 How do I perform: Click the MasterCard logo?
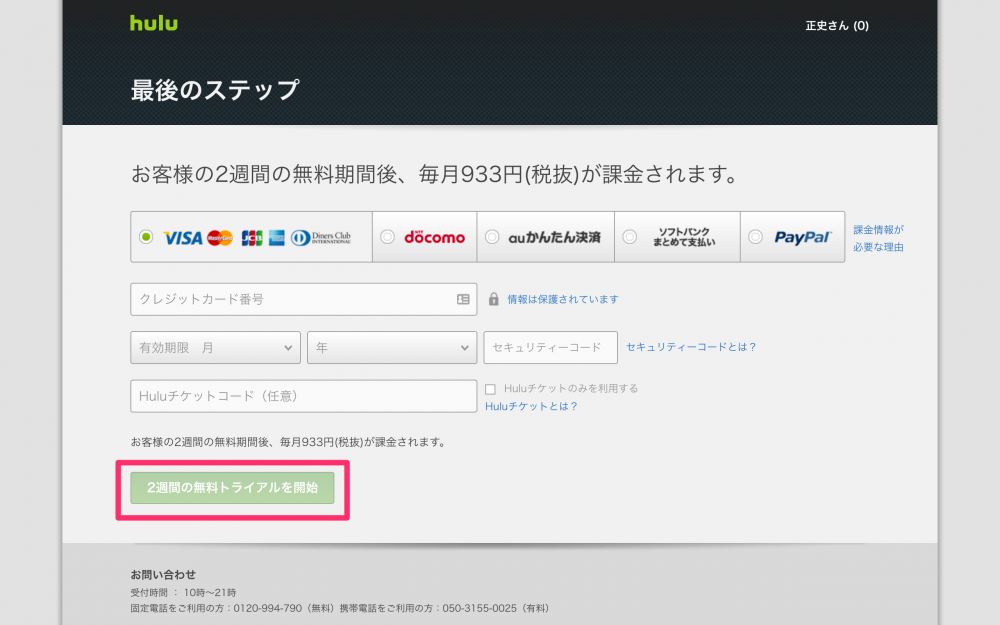coord(220,238)
